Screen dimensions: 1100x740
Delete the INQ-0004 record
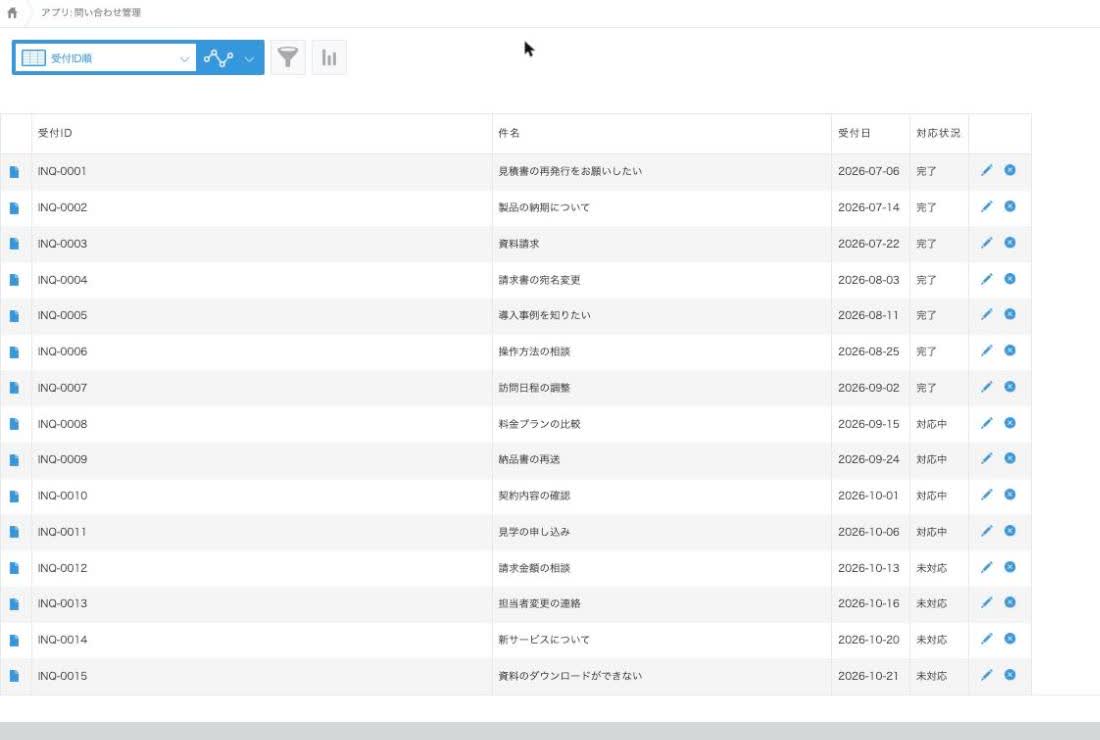tap(1010, 278)
